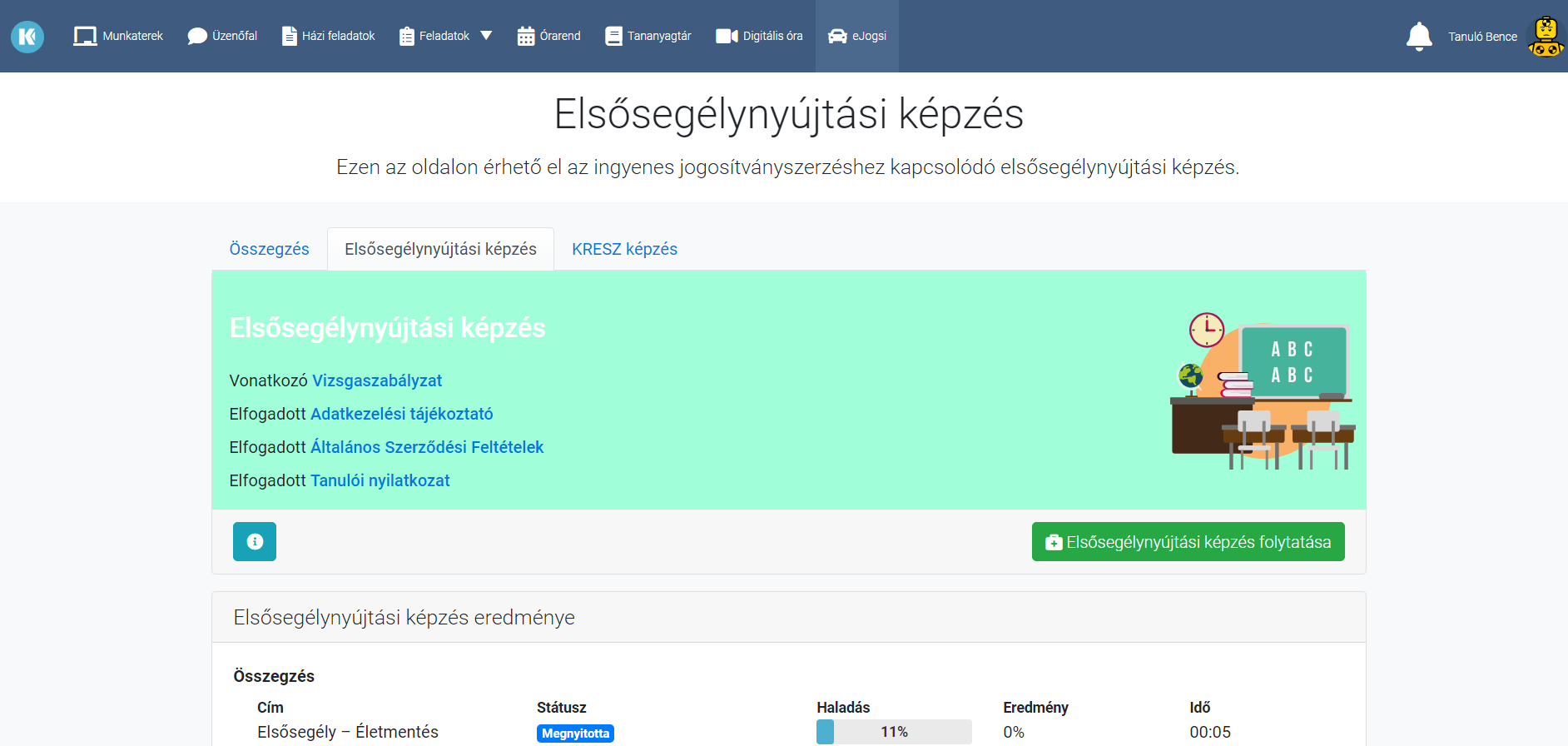Select Elsősegélynyújtási képzés tab
This screenshot has height=746, width=1568.
click(440, 249)
